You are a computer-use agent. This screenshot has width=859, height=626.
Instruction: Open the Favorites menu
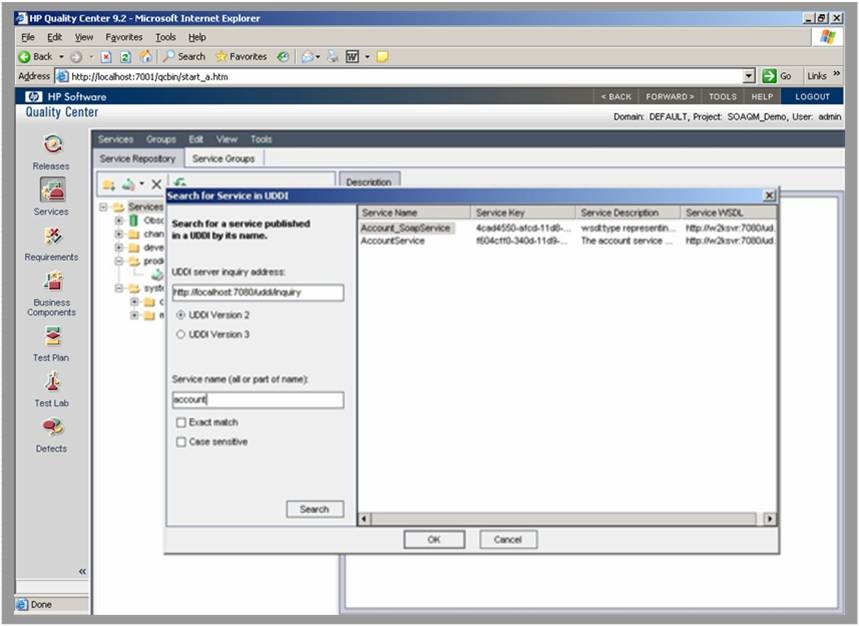pyautogui.click(x=124, y=37)
